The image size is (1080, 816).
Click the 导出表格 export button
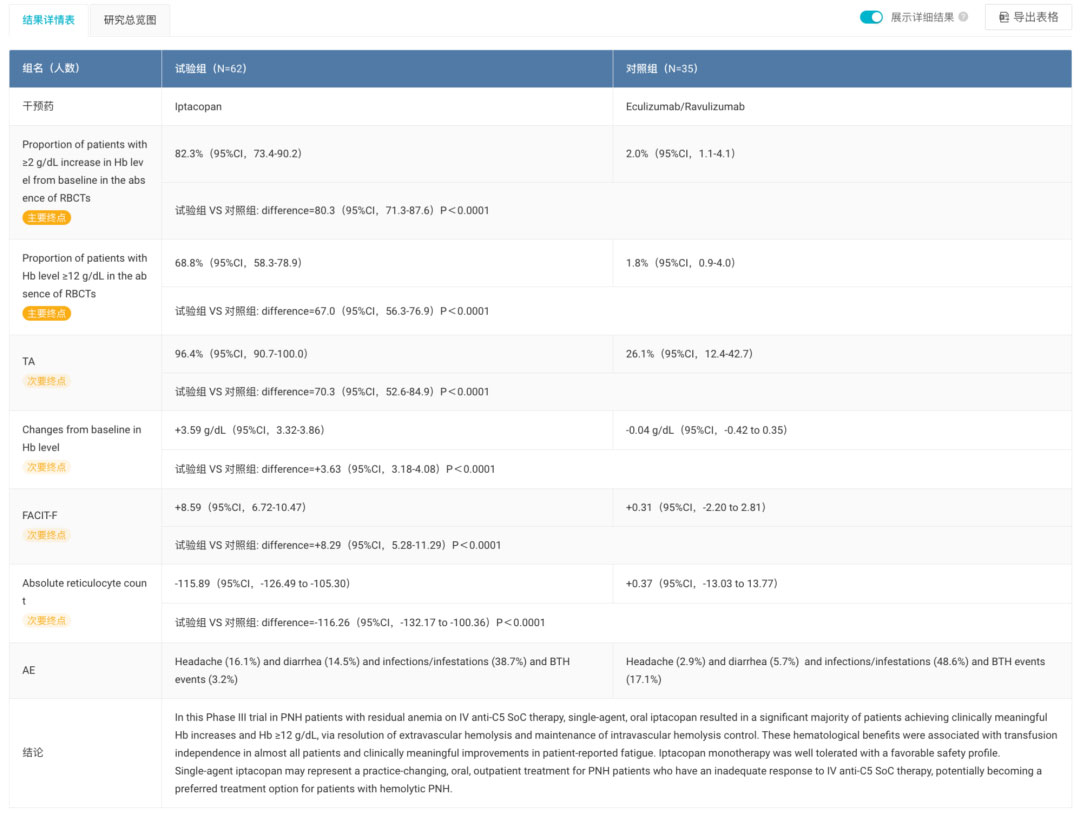(x=1028, y=17)
